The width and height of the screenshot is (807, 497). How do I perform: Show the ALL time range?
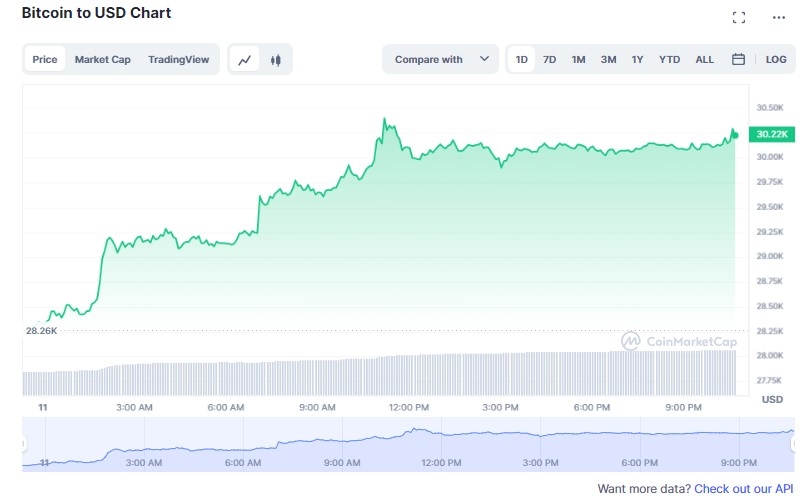(705, 59)
